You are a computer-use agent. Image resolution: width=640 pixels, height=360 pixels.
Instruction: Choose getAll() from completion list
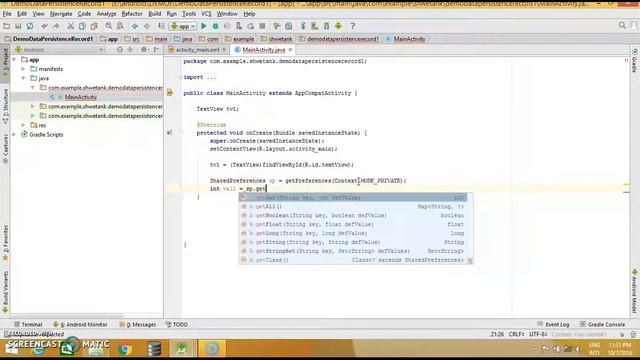353,207
